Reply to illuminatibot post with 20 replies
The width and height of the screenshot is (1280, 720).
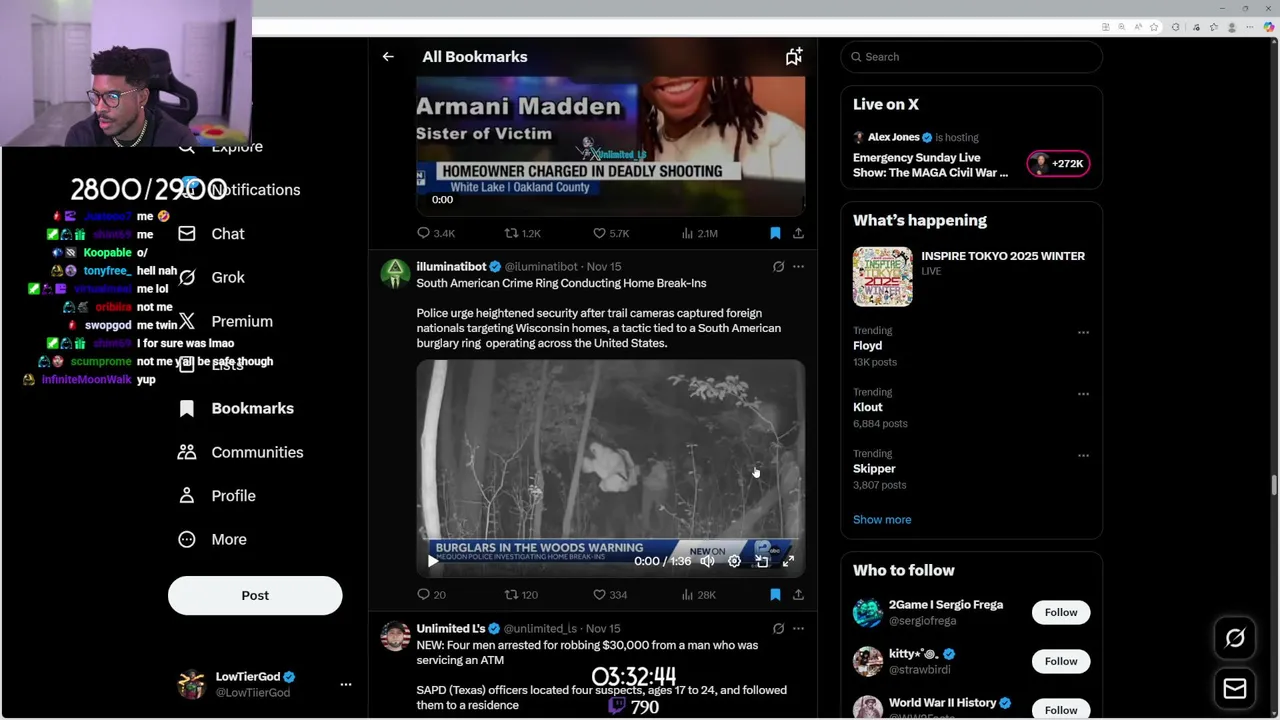click(431, 595)
